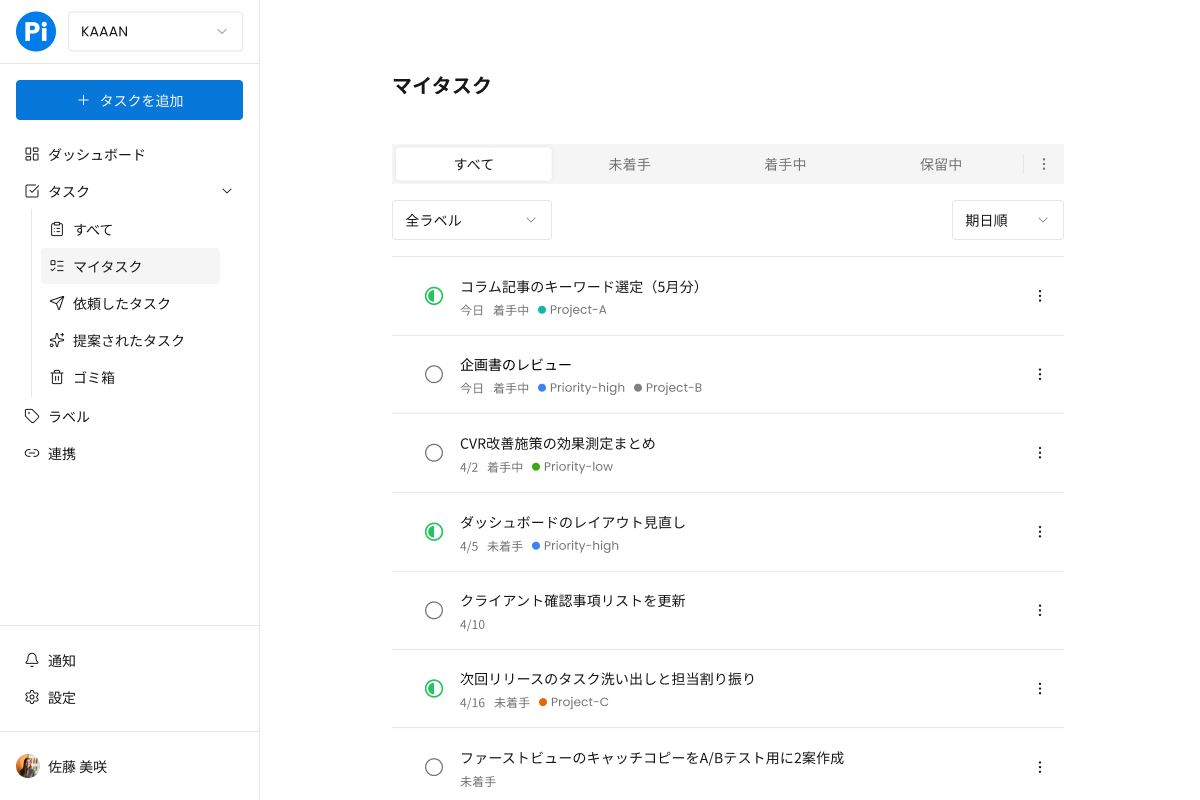Click the 連携 link icon
1200x800 pixels.
coord(32,453)
